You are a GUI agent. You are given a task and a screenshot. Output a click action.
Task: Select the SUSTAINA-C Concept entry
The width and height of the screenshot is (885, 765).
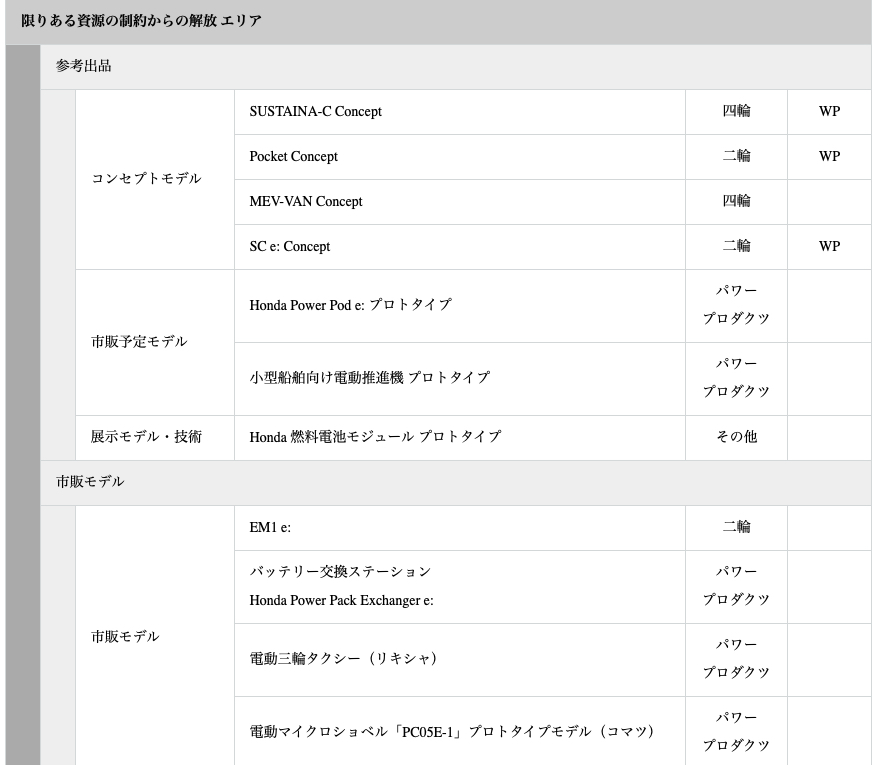coord(315,112)
